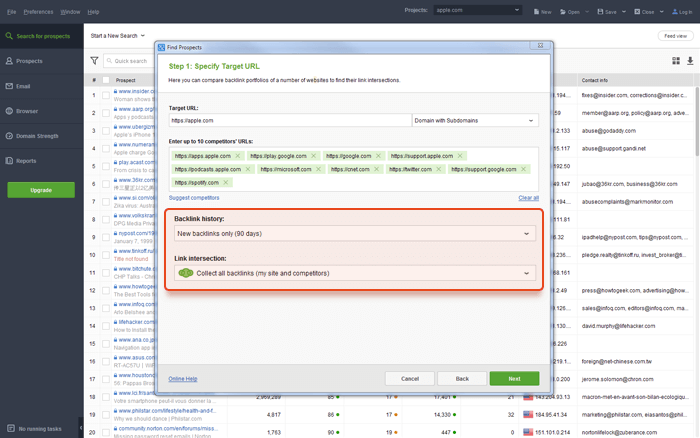Remove https://spotify.com competitor tag
This screenshot has width=700, height=438.
225,183
